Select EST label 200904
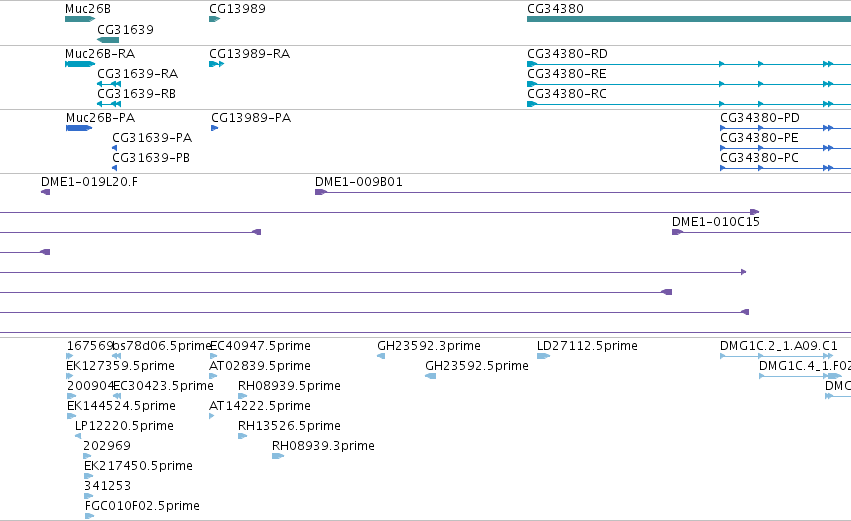 [90, 386]
